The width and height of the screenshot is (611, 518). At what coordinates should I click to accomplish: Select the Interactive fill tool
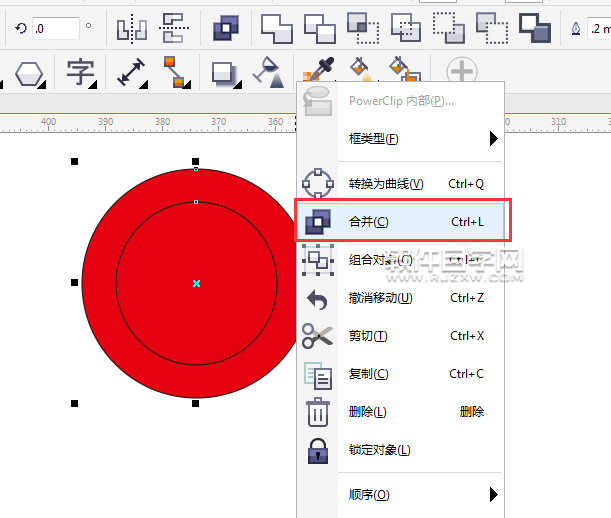click(361, 69)
